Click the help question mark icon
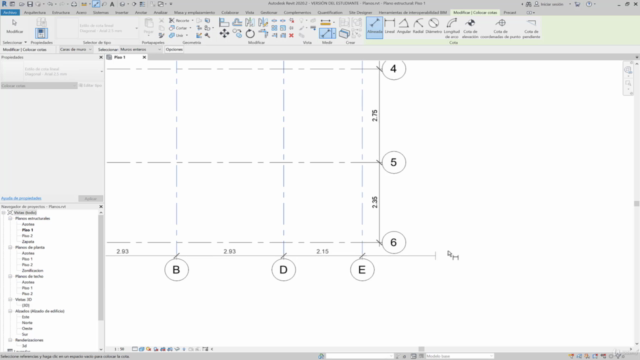The height and width of the screenshot is (360, 640). point(589,4)
